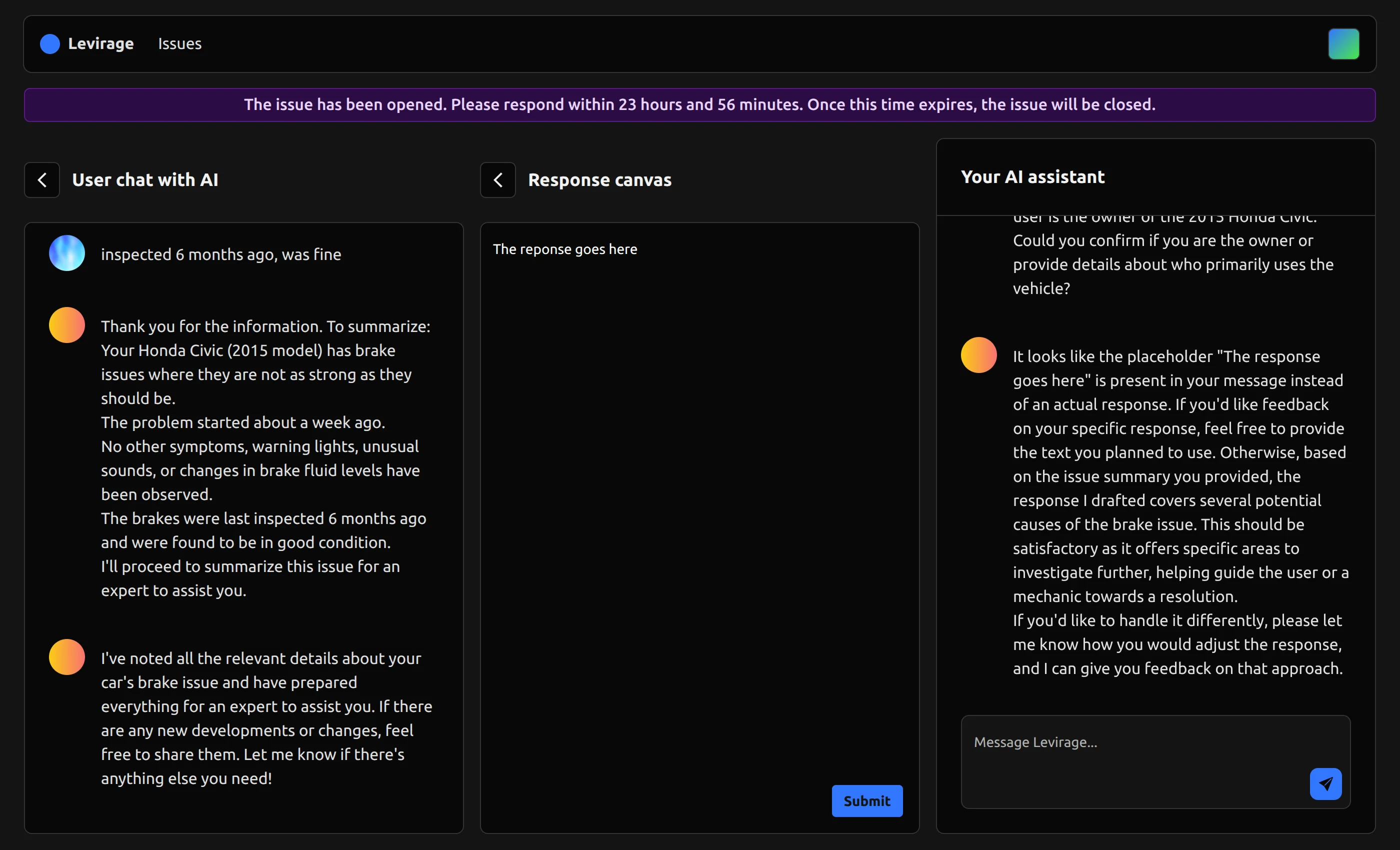Click the purple issue-opened timer banner
This screenshot has width=1400, height=850.
click(699, 104)
